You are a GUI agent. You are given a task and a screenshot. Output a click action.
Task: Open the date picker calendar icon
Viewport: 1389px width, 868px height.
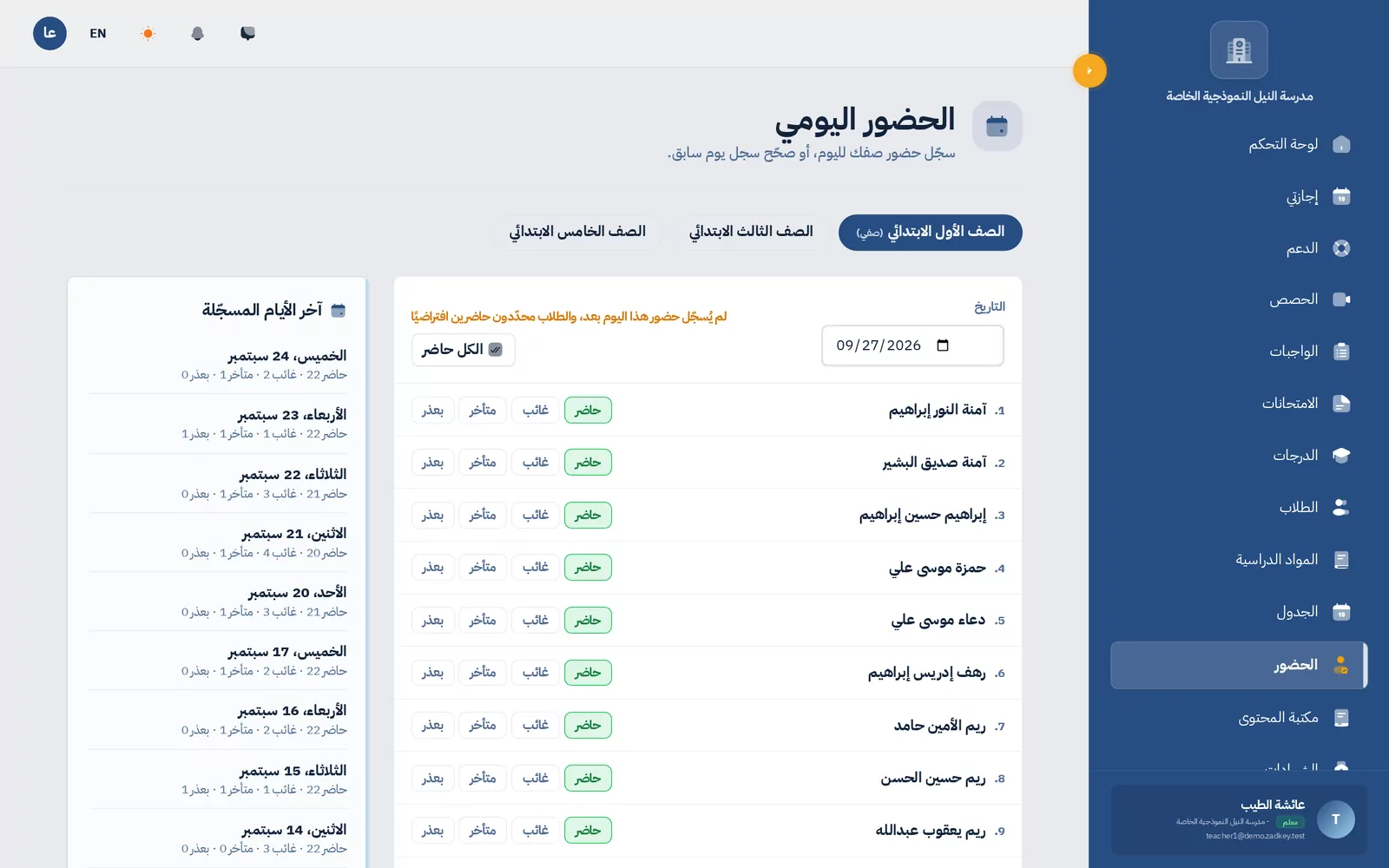(x=943, y=345)
